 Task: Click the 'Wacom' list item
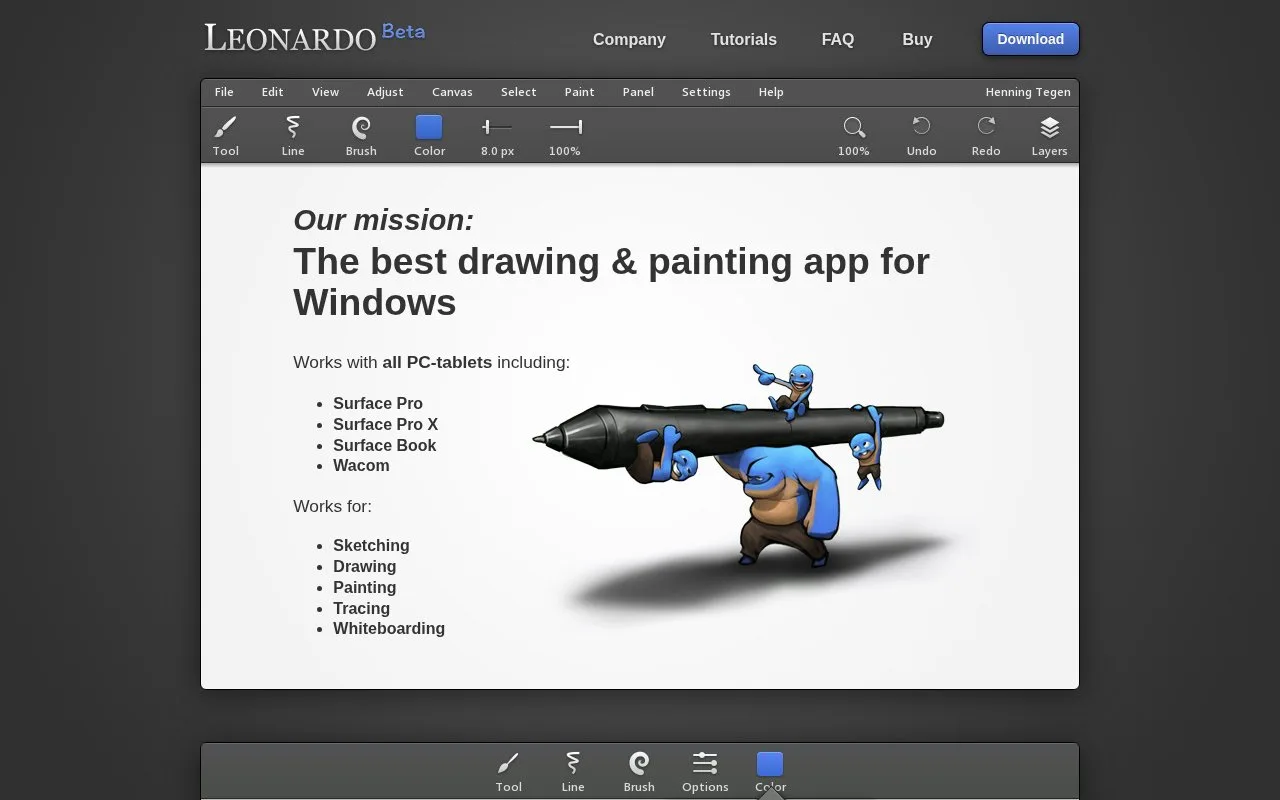click(361, 465)
